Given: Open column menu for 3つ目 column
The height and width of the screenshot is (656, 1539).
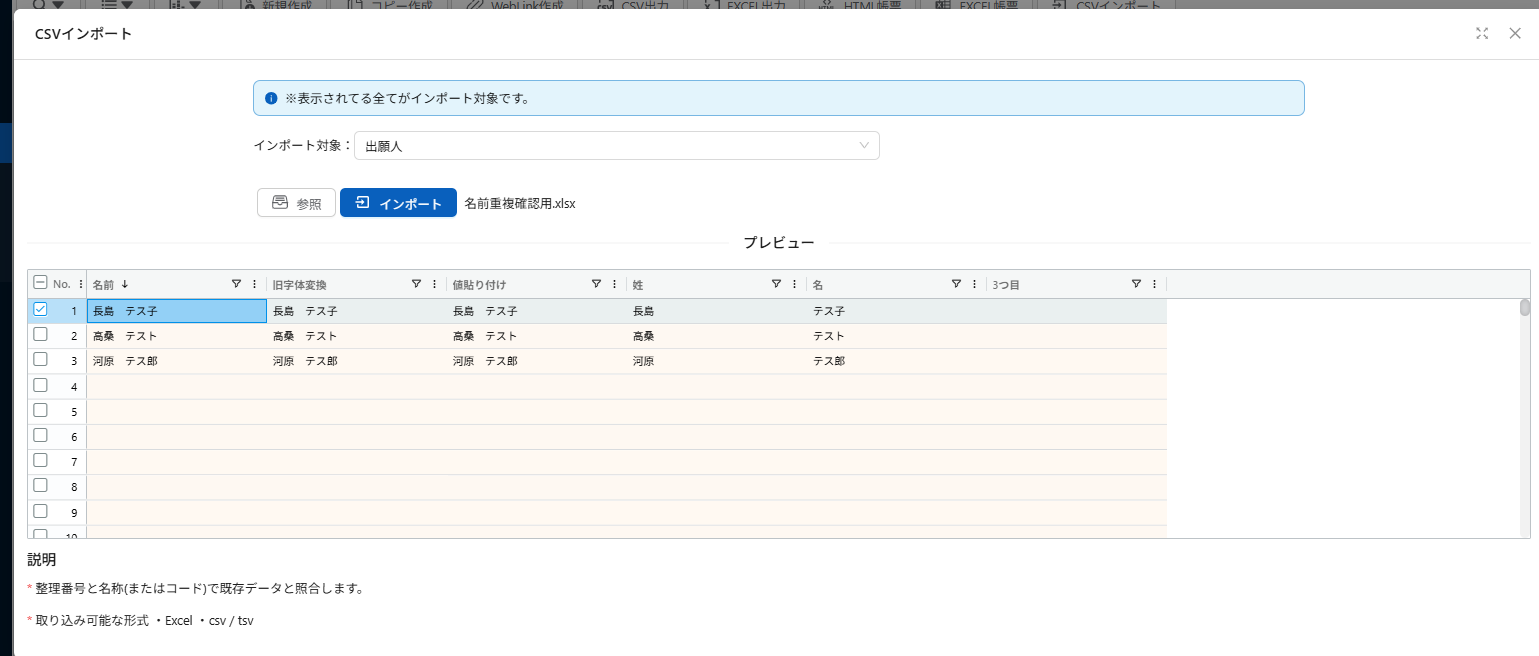Looking at the screenshot, I should tap(1155, 284).
